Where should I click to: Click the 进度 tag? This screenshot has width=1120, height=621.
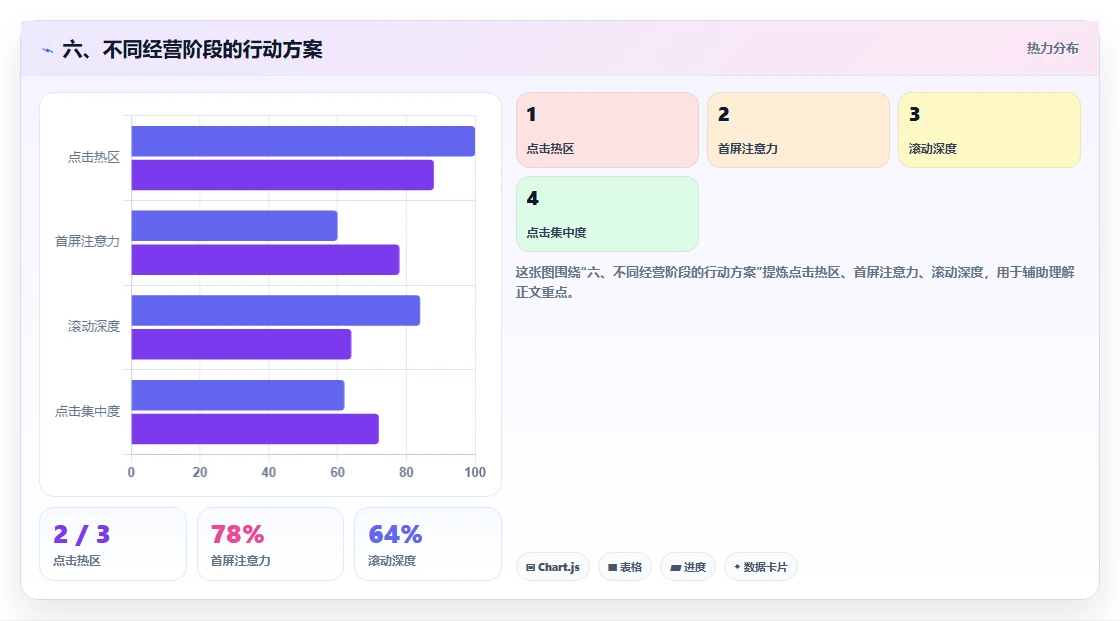point(688,567)
